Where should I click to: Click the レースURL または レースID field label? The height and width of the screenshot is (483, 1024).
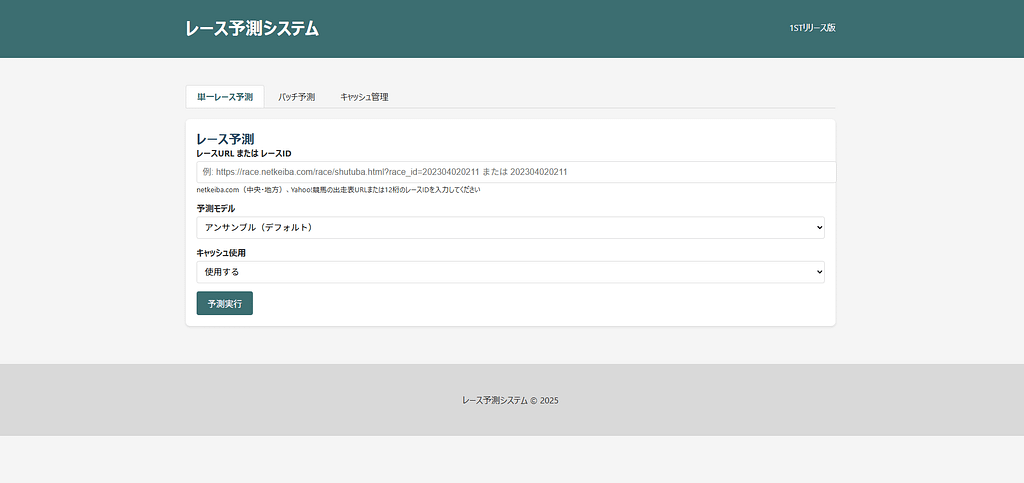244,153
